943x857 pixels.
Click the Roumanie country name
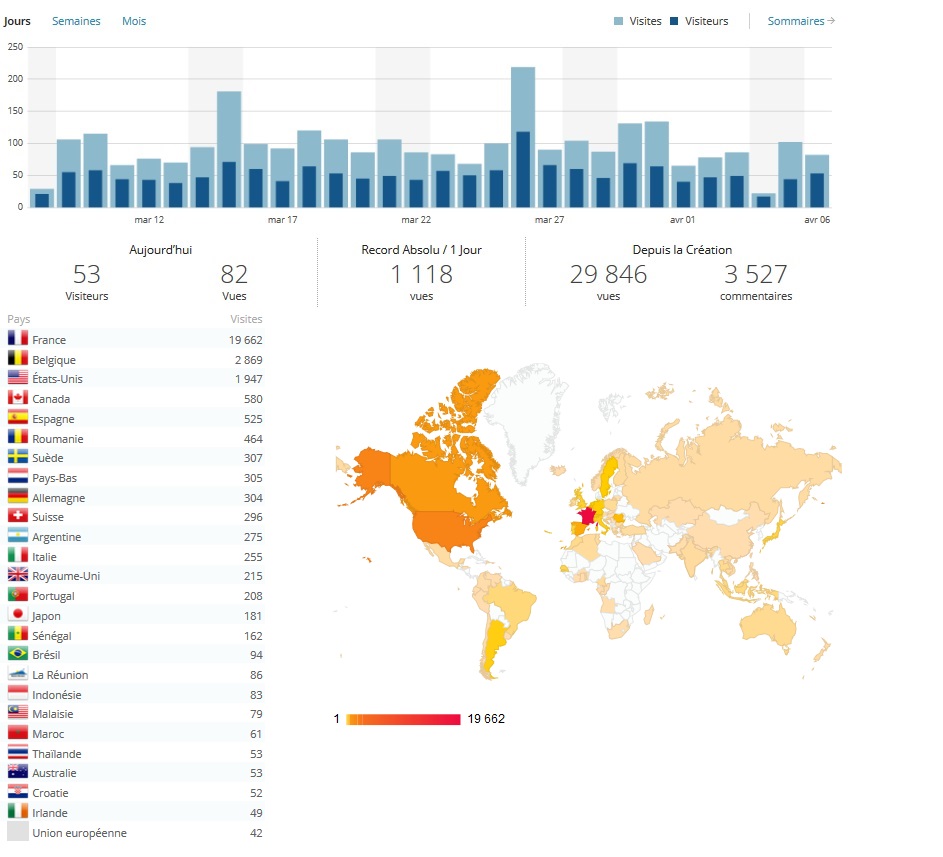[x=58, y=439]
